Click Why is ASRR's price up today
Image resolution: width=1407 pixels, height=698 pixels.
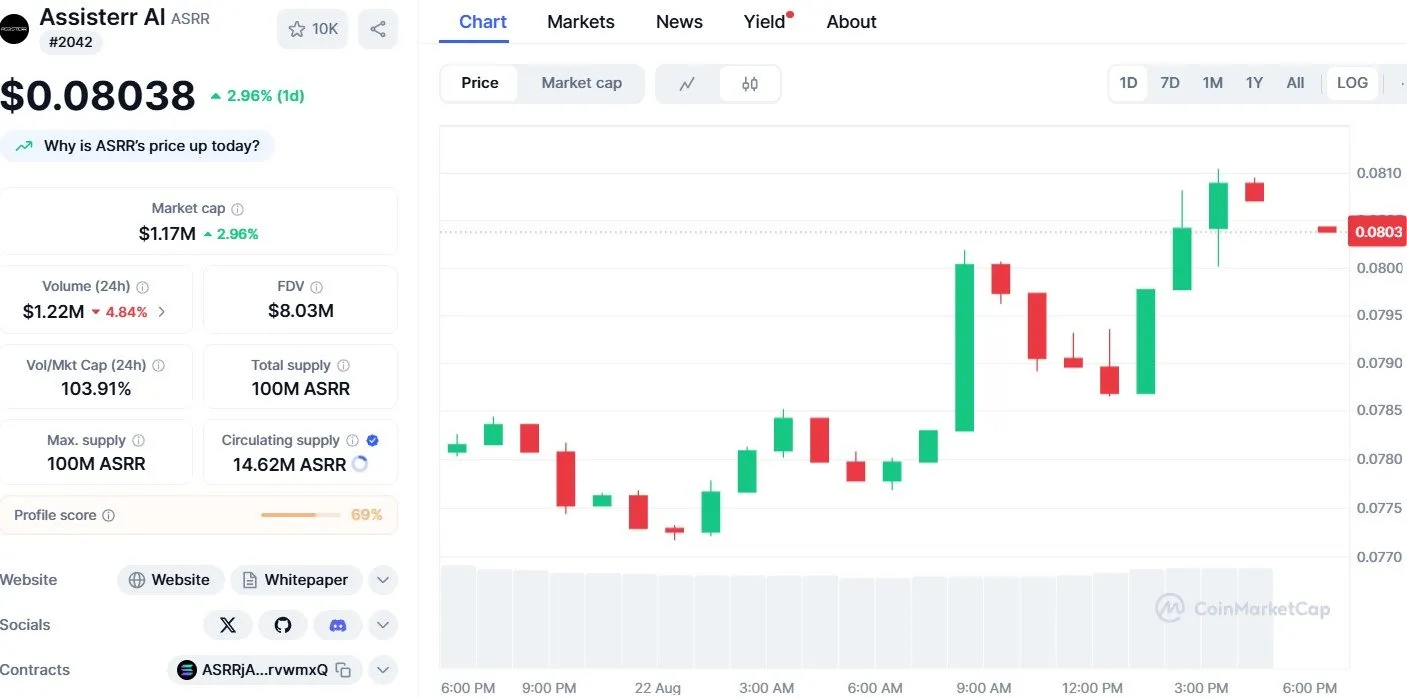click(x=139, y=146)
